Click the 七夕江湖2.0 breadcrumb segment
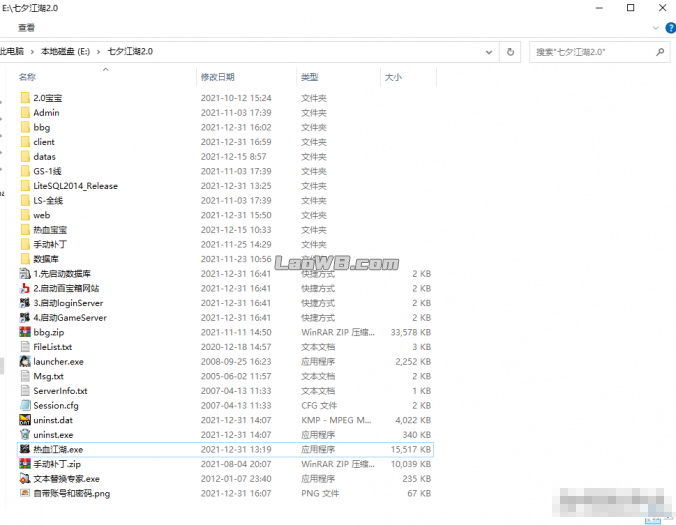The image size is (676, 525). pyautogui.click(x=130, y=52)
